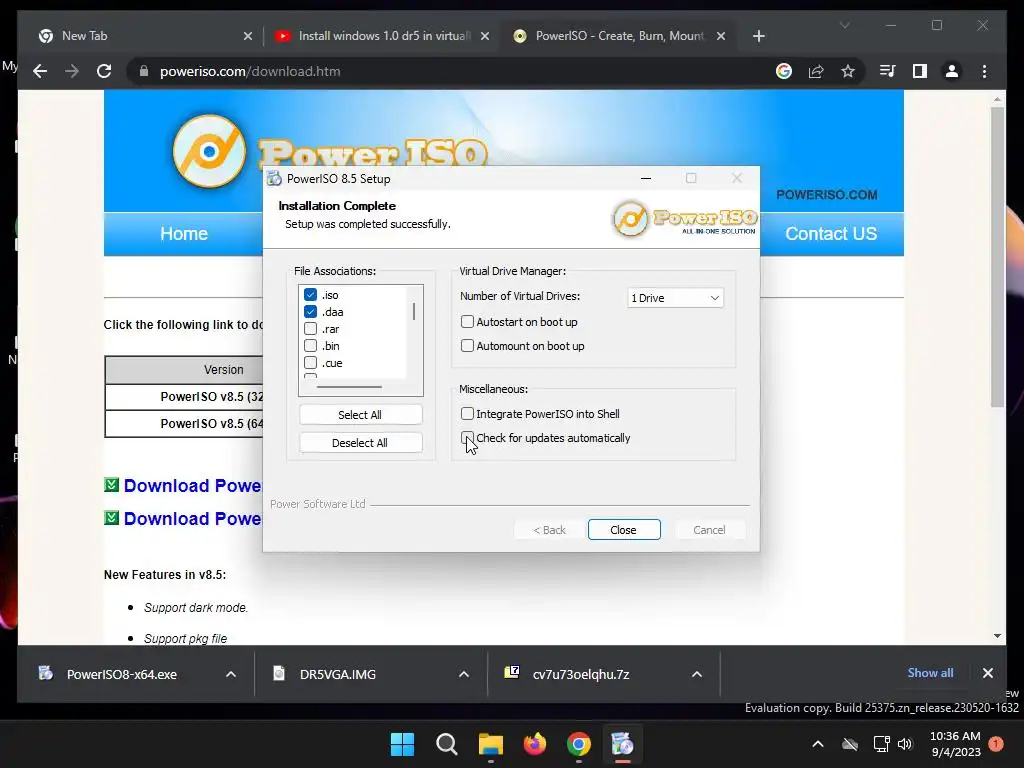
Task: Open the Windows Start menu
Action: pos(402,744)
